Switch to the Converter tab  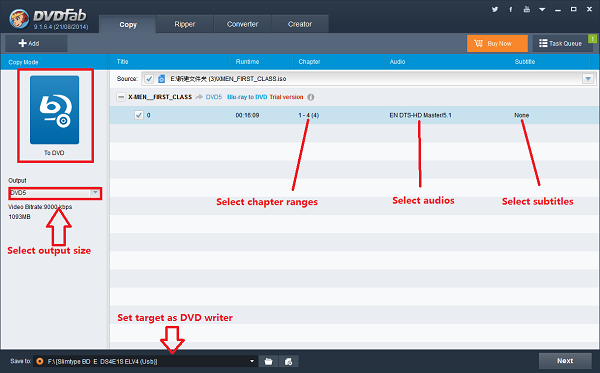pos(242,24)
